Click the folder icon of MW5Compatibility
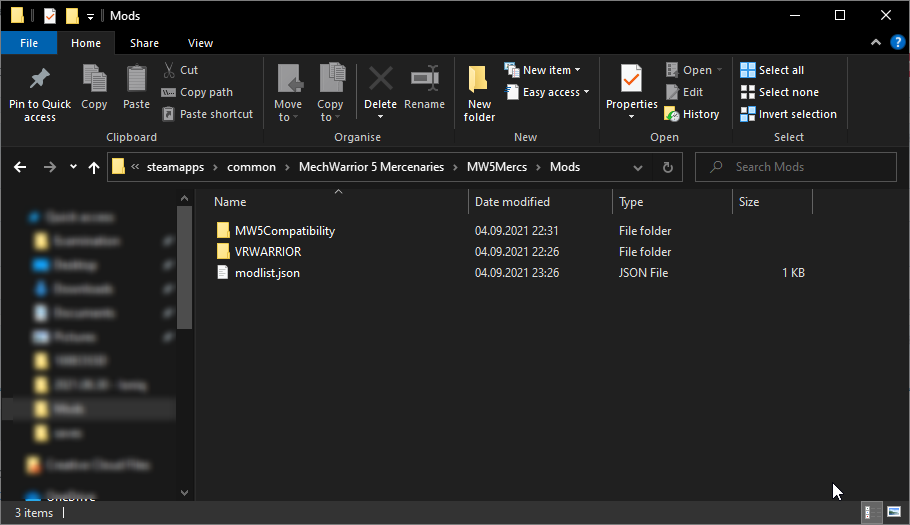 [223, 231]
